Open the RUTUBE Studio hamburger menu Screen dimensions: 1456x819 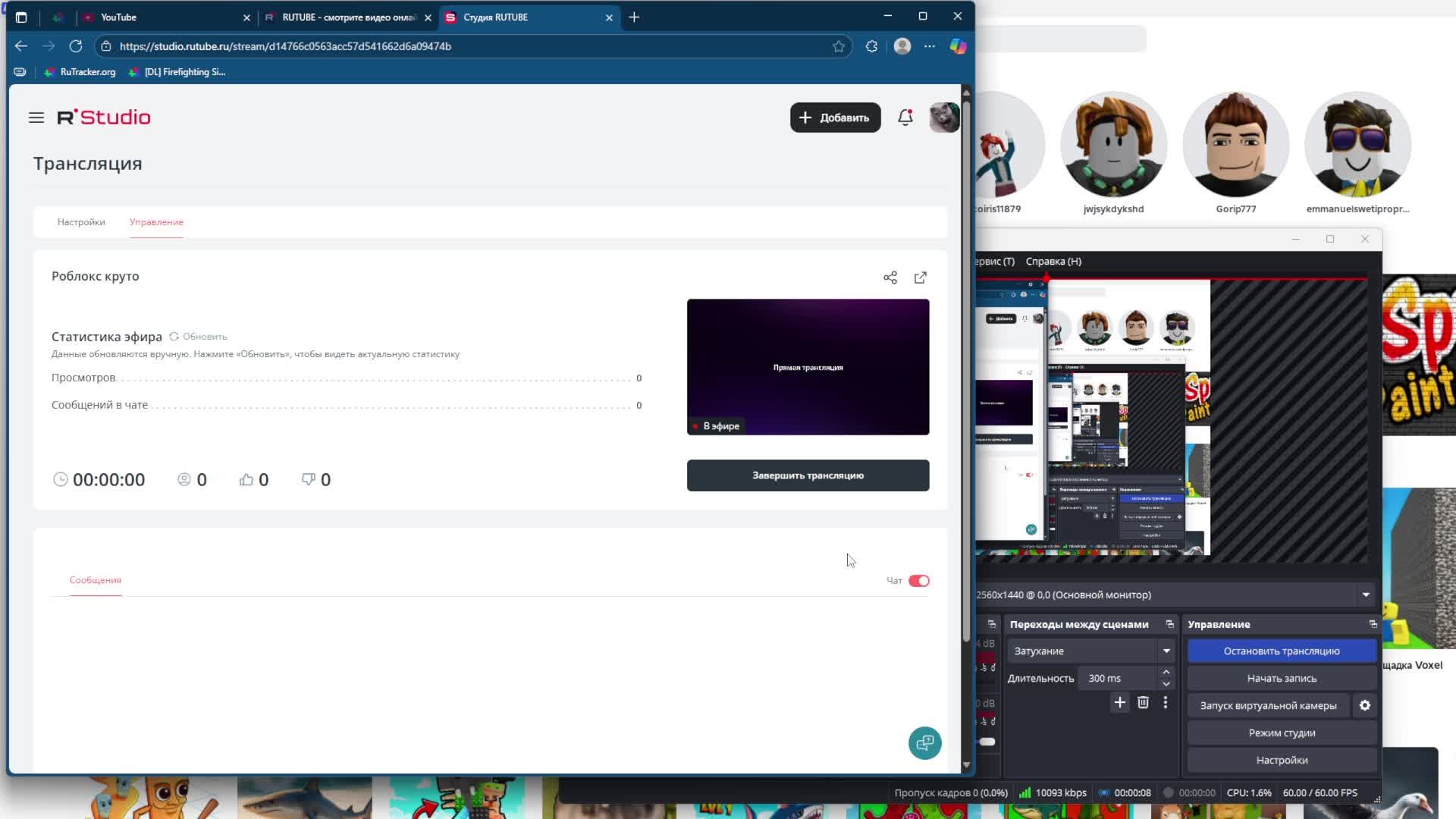click(36, 118)
